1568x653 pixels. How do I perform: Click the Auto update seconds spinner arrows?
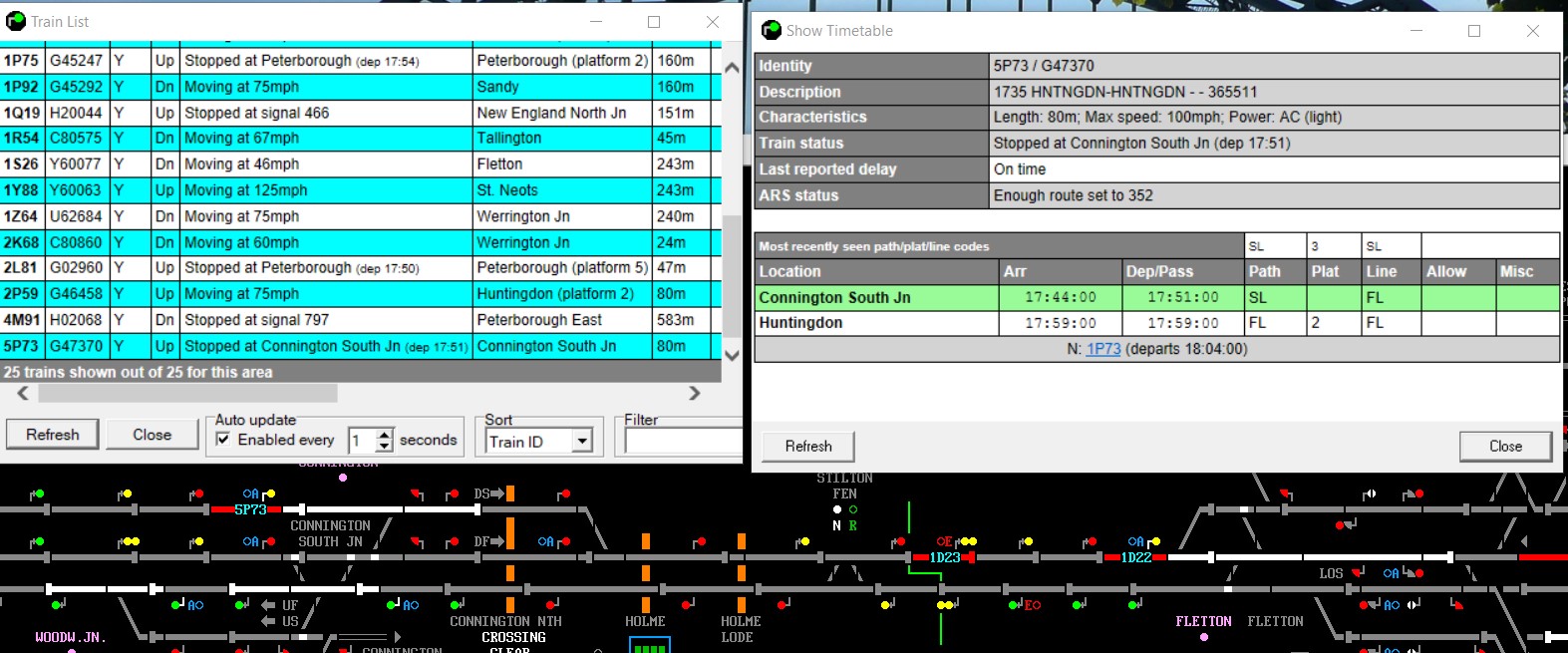(385, 440)
